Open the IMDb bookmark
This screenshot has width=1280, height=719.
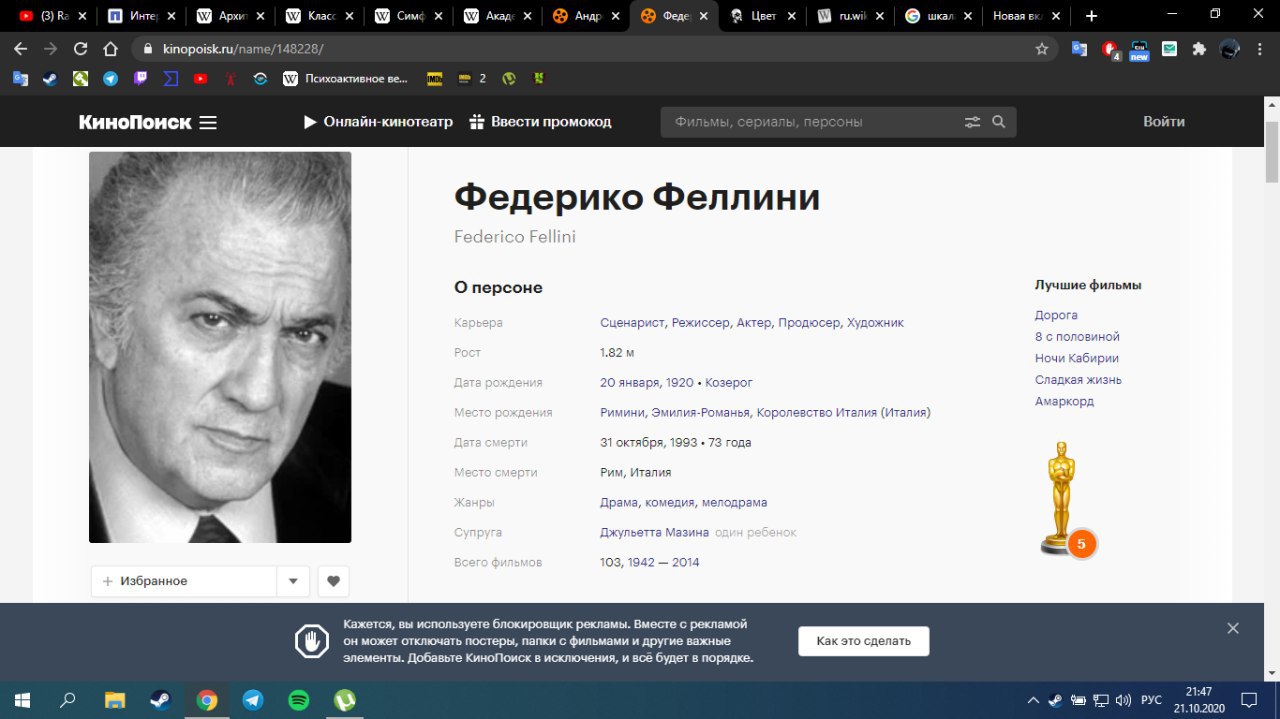(435, 78)
